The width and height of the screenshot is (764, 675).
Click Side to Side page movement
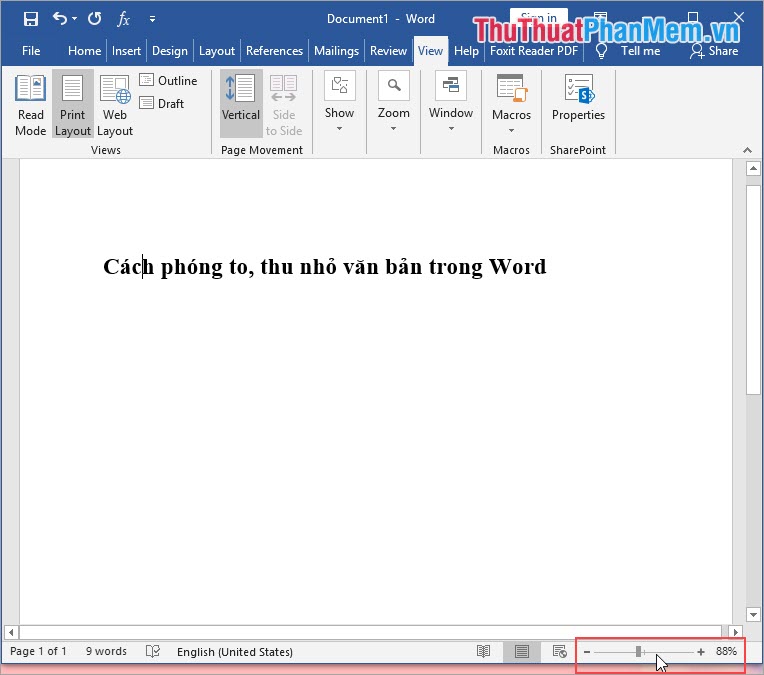click(x=284, y=105)
